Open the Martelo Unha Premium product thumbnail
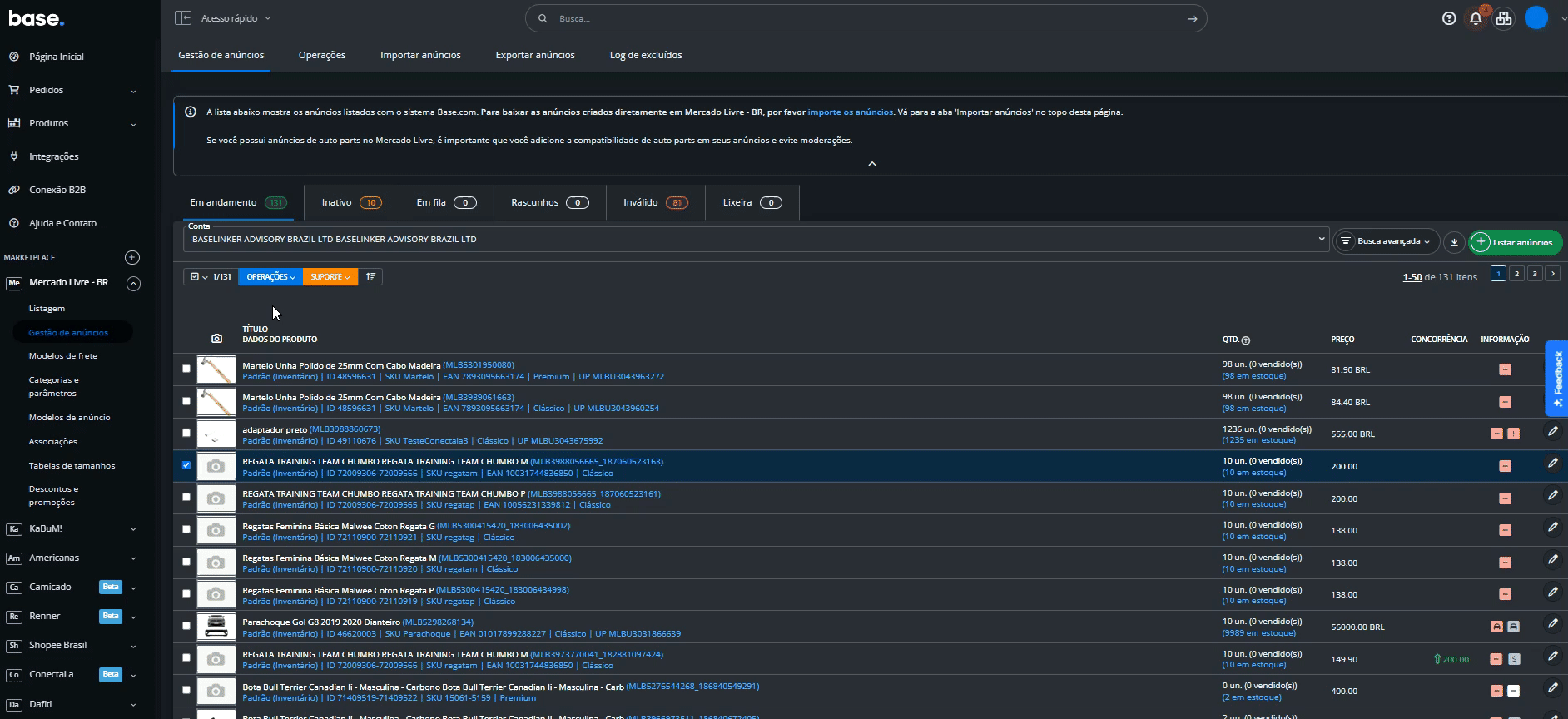This screenshot has width=1568, height=719. pos(216,369)
